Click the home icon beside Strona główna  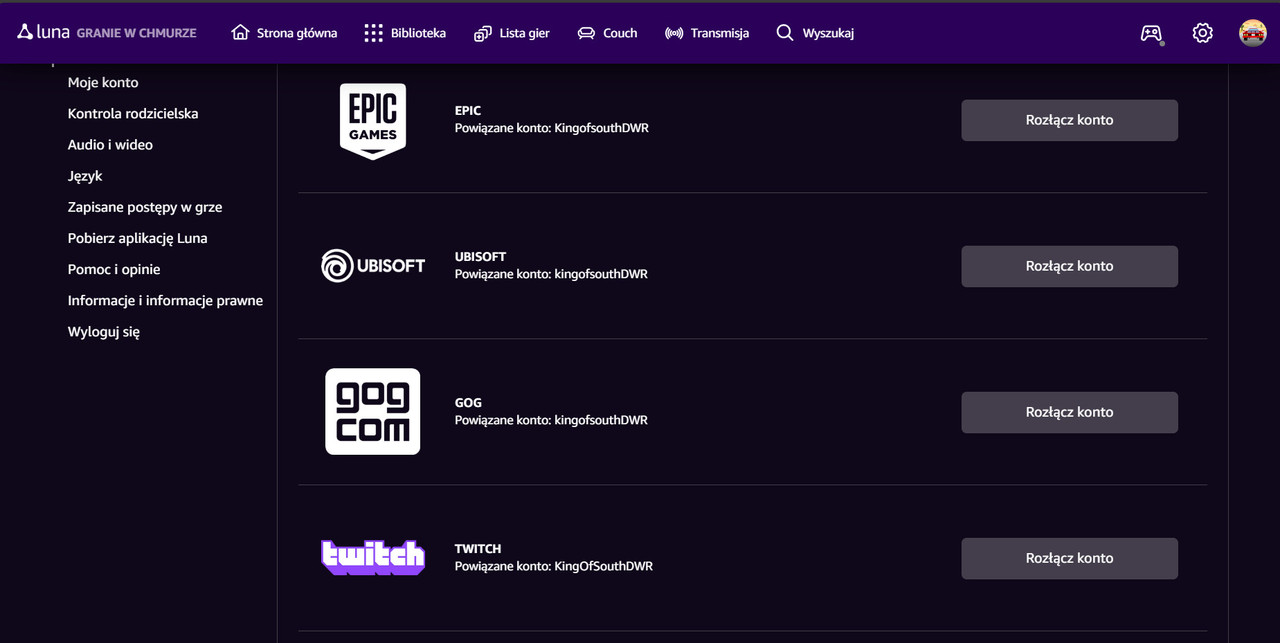240,33
